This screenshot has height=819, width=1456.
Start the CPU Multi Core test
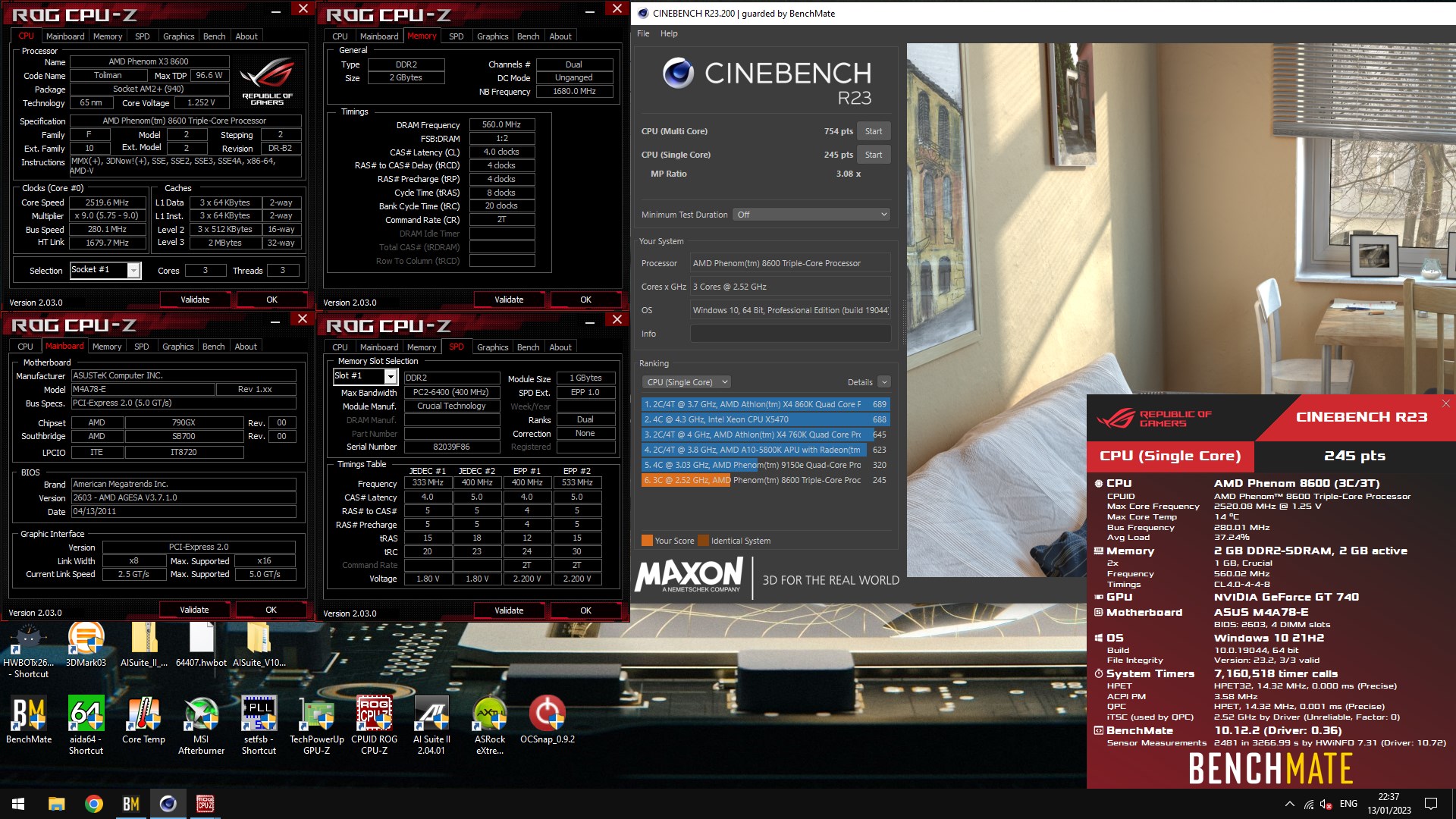pyautogui.click(x=874, y=131)
